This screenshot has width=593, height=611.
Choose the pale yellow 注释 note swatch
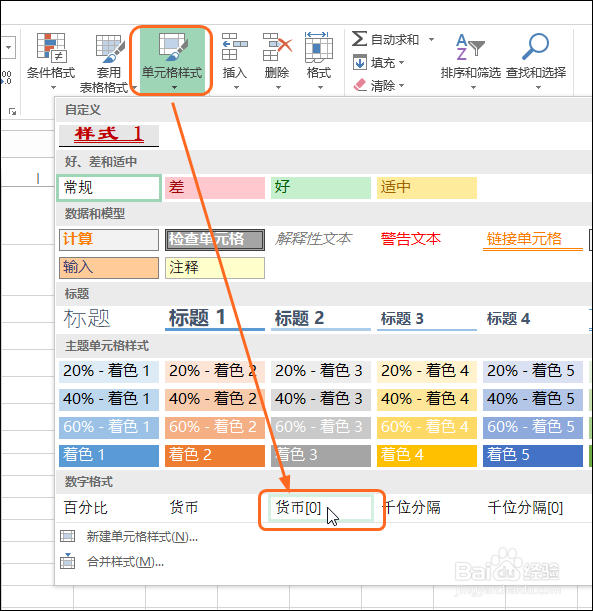click(x=215, y=268)
